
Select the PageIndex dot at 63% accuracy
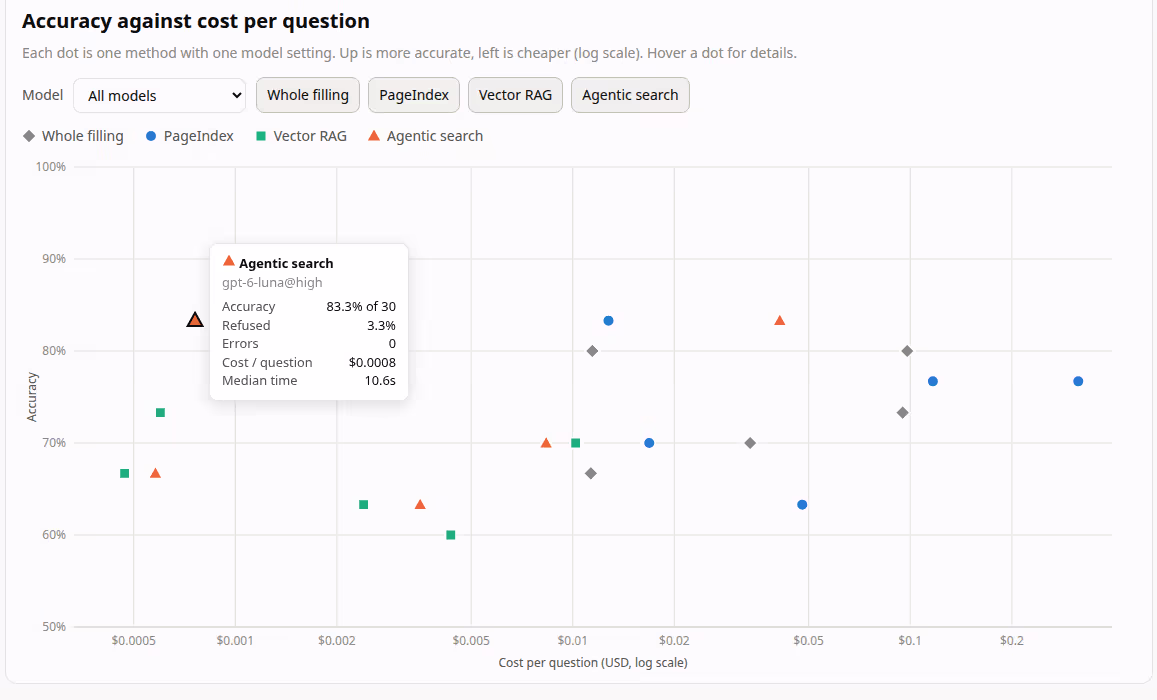pos(802,505)
